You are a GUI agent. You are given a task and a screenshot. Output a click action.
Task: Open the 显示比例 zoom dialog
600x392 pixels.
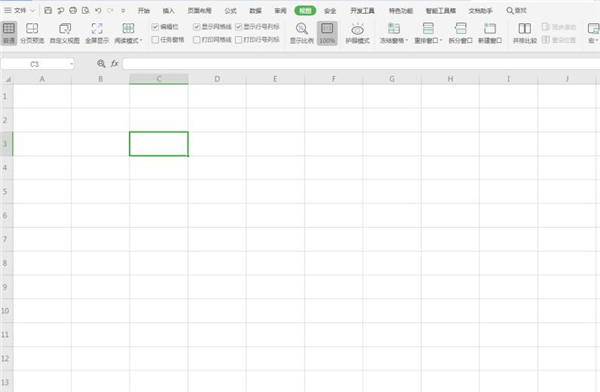tap(302, 33)
